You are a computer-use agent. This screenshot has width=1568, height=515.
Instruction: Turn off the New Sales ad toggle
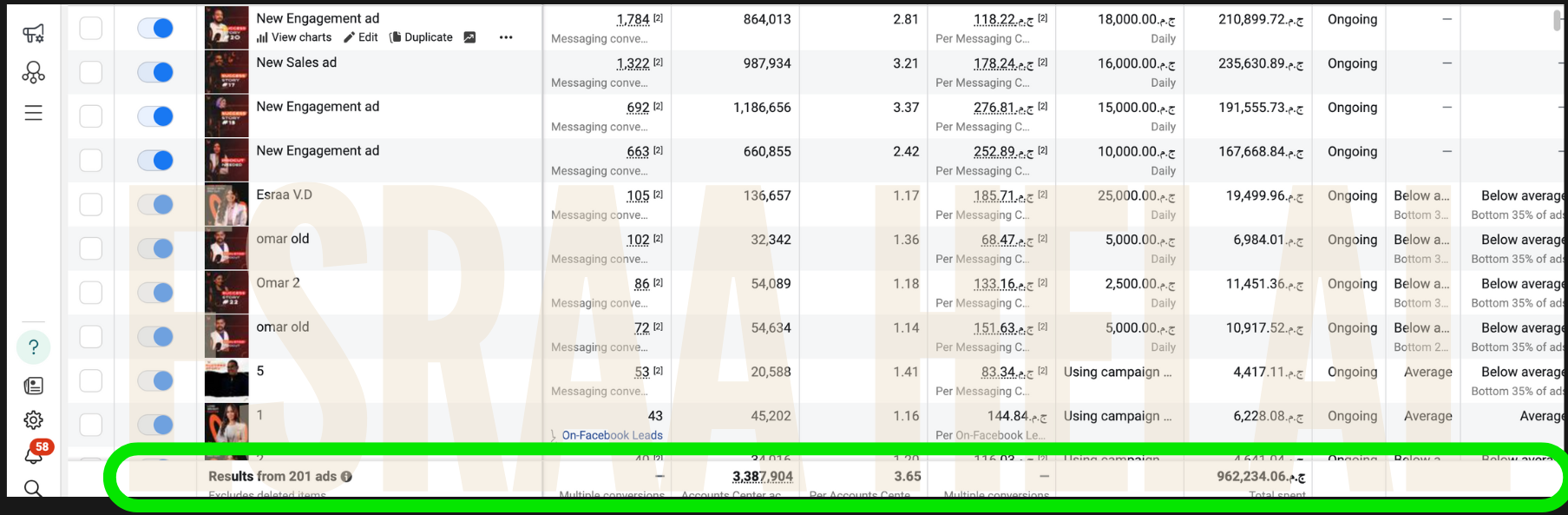156,72
